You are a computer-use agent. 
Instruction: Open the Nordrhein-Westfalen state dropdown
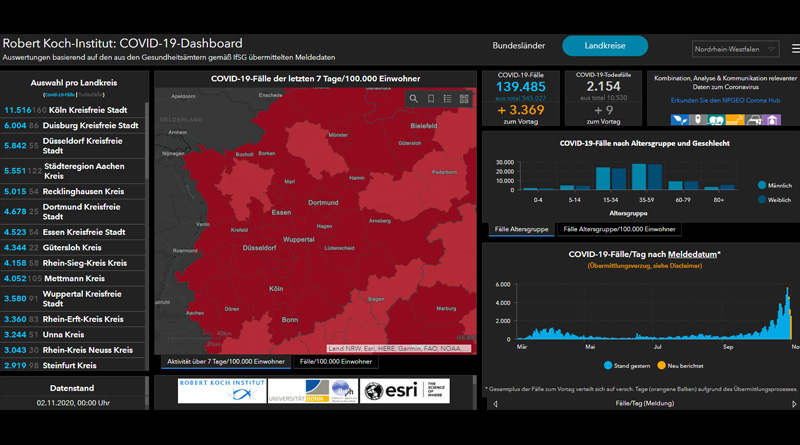735,49
